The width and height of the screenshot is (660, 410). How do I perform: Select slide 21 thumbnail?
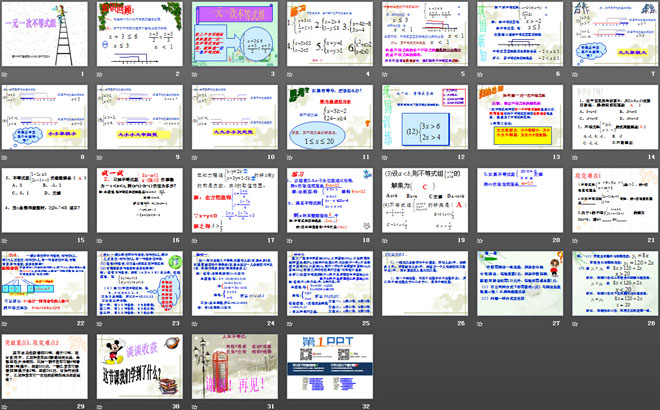click(613, 202)
